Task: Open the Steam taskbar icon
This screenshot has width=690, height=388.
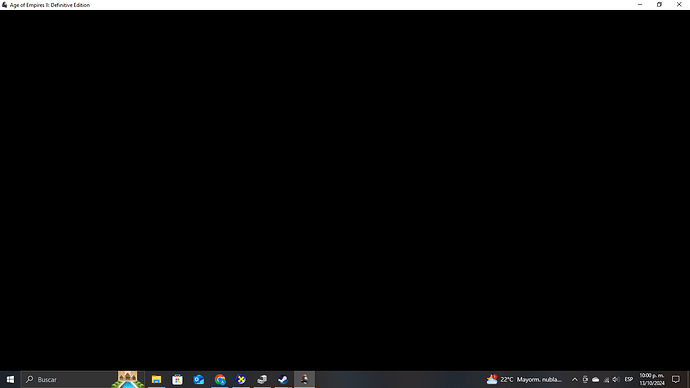Action: click(x=283, y=379)
